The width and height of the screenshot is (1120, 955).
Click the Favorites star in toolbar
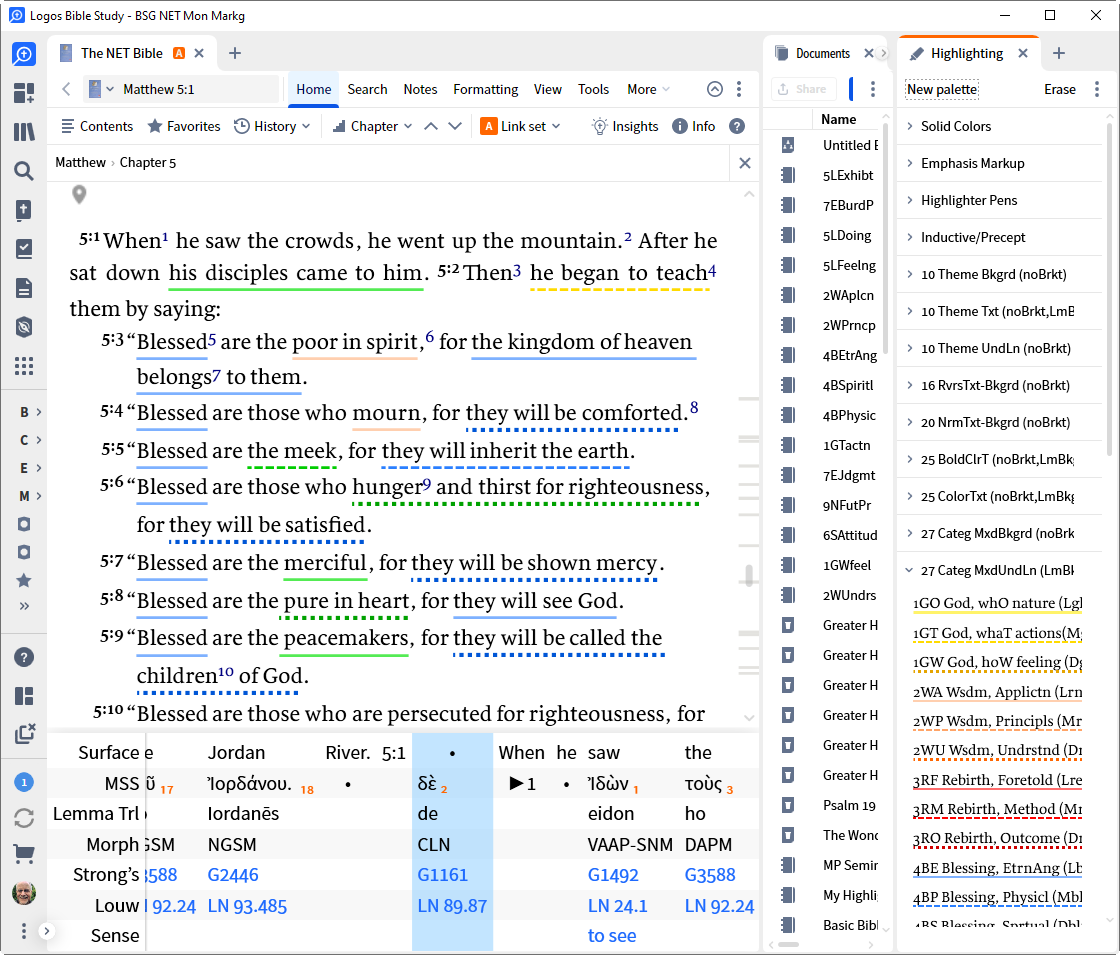183,126
